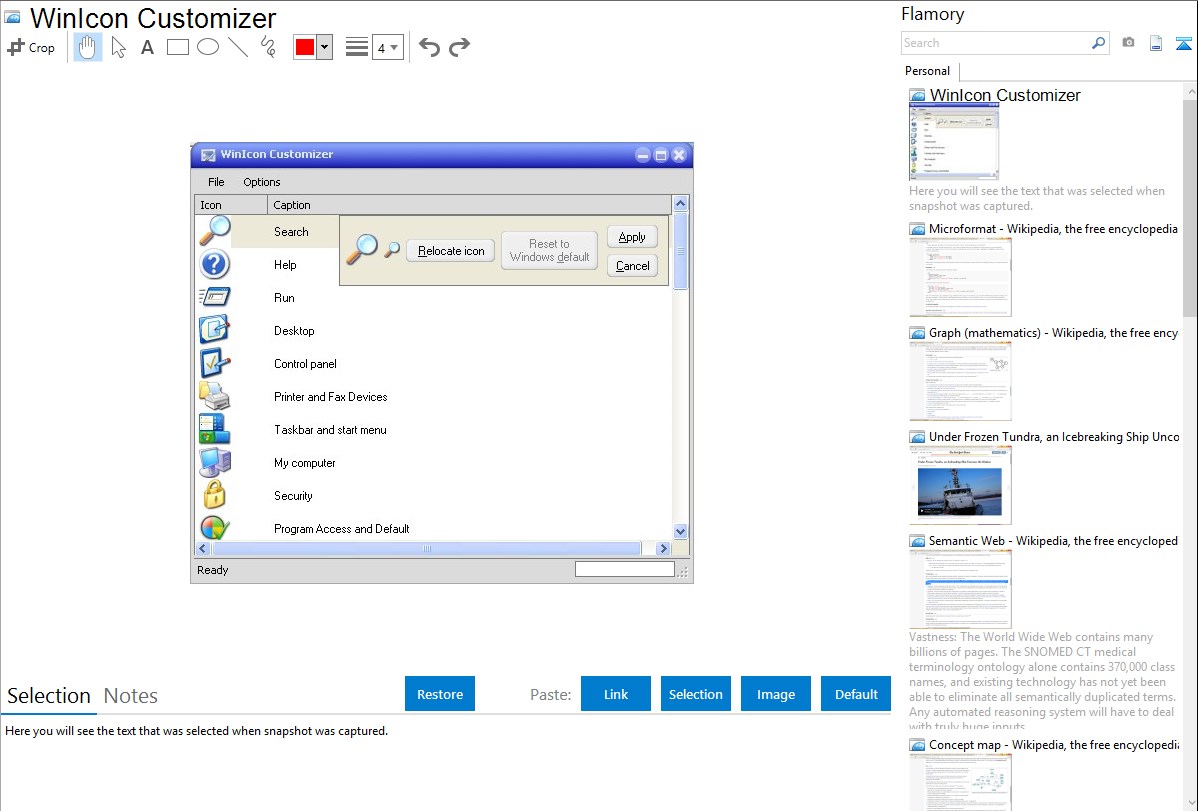The height and width of the screenshot is (811, 1198).
Task: Select the 'Run' caption row
Action: coord(284,297)
